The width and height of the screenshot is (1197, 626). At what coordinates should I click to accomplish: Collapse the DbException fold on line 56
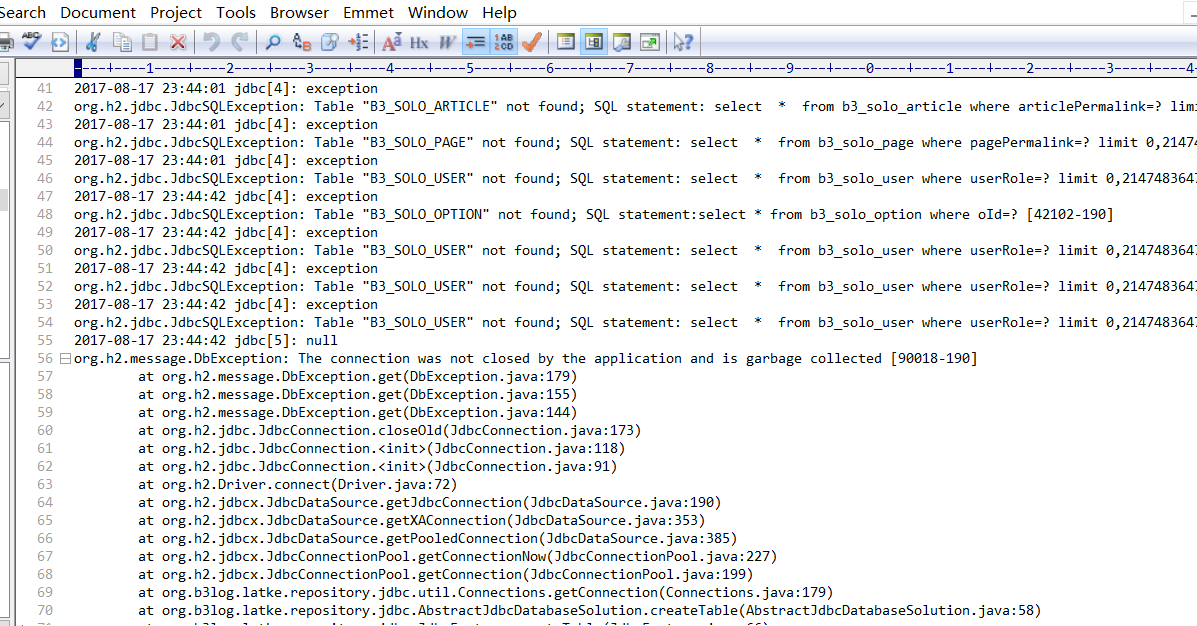click(66, 359)
